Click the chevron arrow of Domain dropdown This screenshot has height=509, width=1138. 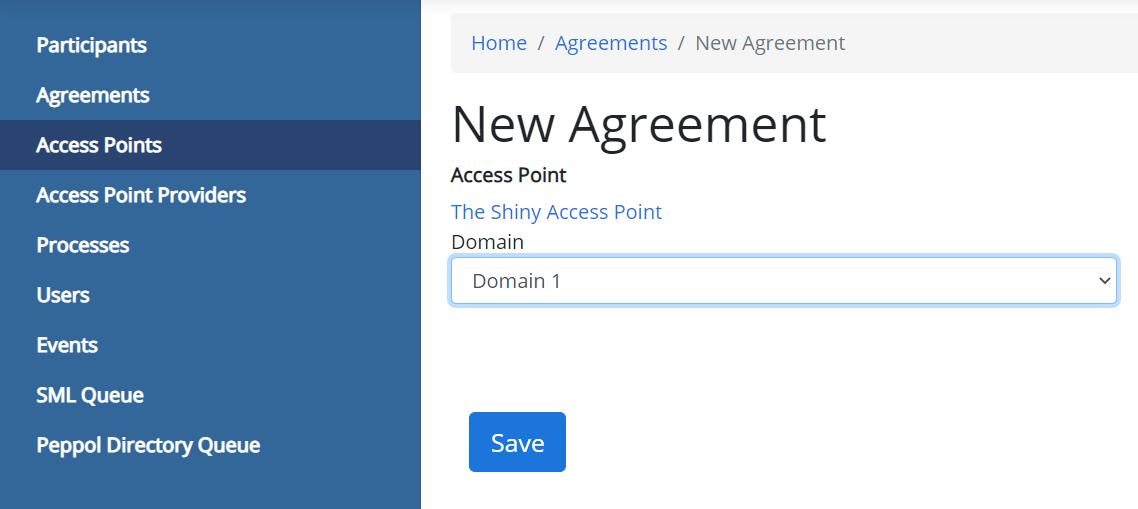1104,281
